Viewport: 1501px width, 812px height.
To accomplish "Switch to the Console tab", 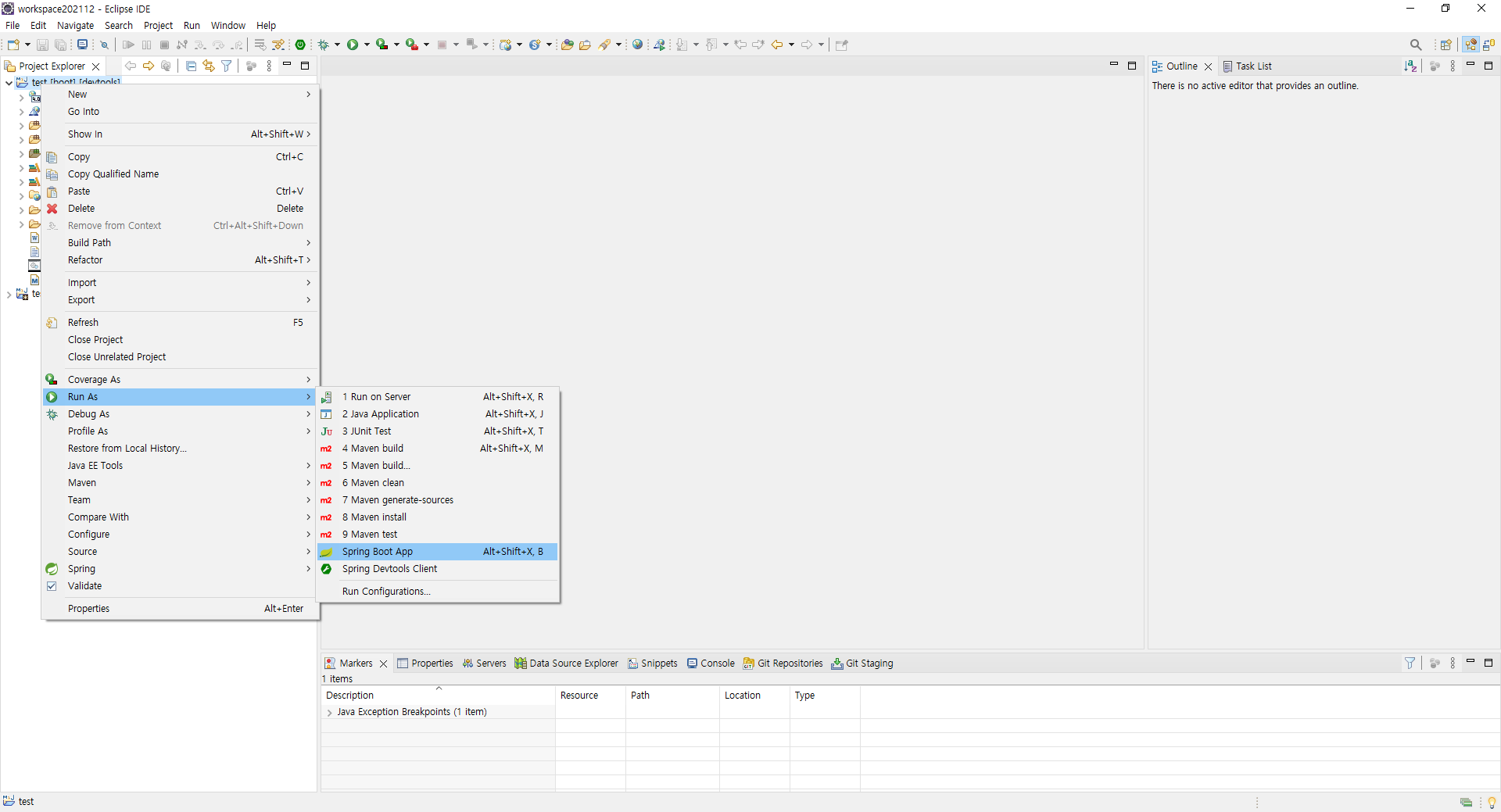I will coord(711,663).
